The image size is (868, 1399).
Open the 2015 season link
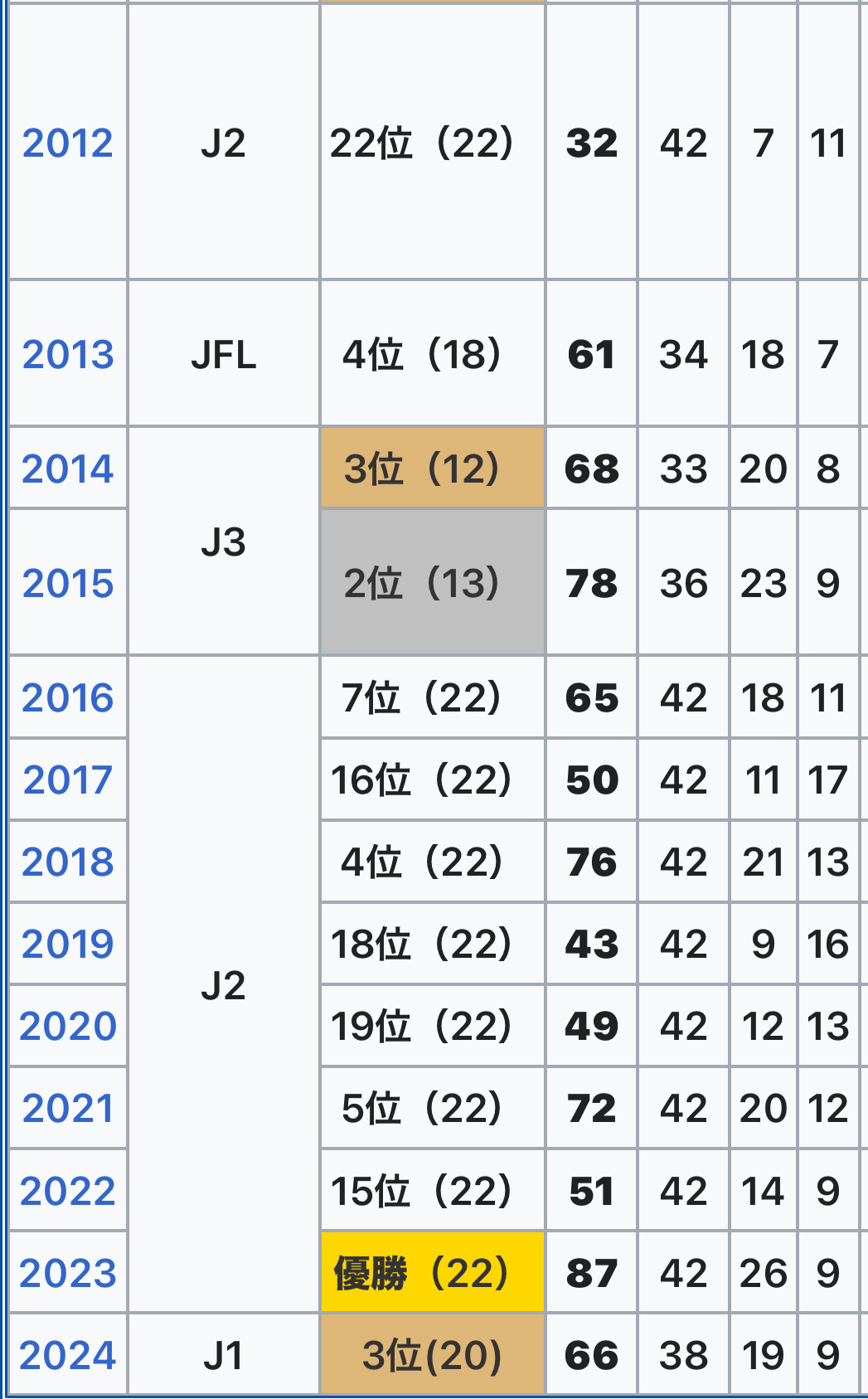pyautogui.click(x=67, y=584)
